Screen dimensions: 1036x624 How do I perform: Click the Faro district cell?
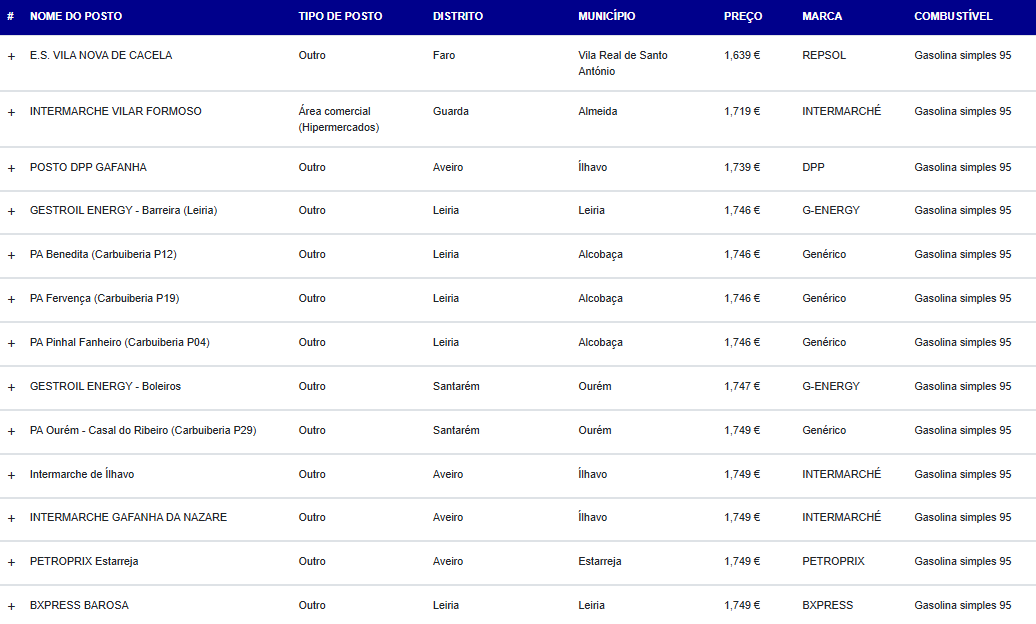444,56
